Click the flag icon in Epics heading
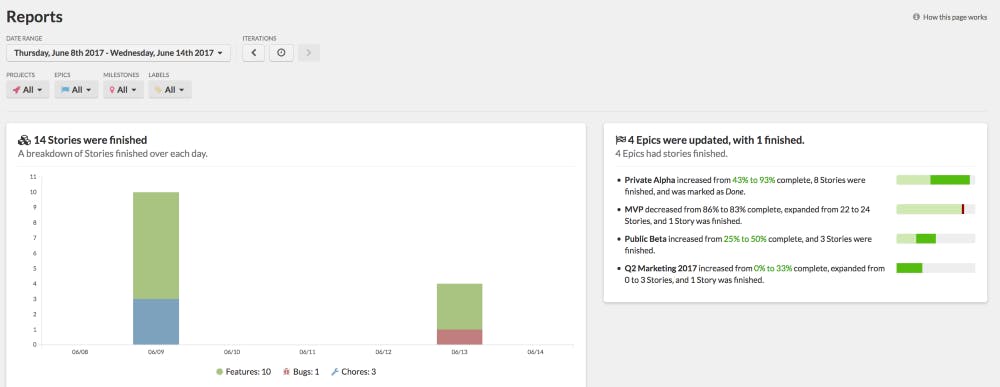The image size is (1000, 387). (x=621, y=140)
